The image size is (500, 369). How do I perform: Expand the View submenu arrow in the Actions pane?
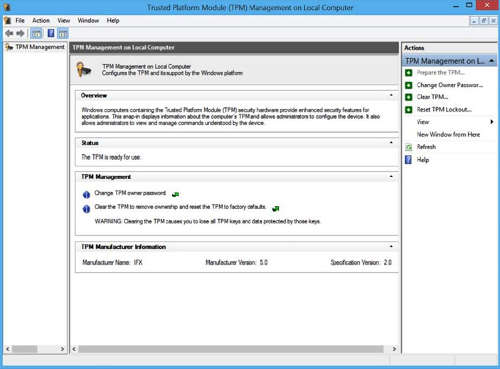pos(492,122)
